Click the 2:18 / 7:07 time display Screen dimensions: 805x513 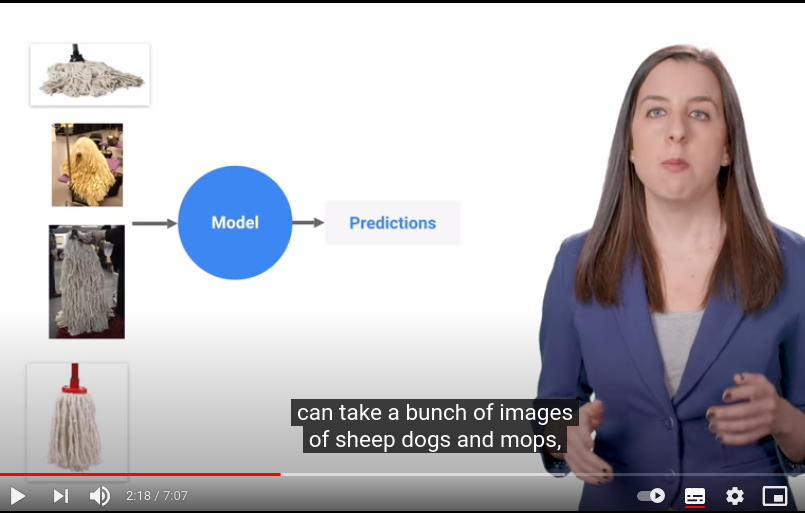[157, 496]
